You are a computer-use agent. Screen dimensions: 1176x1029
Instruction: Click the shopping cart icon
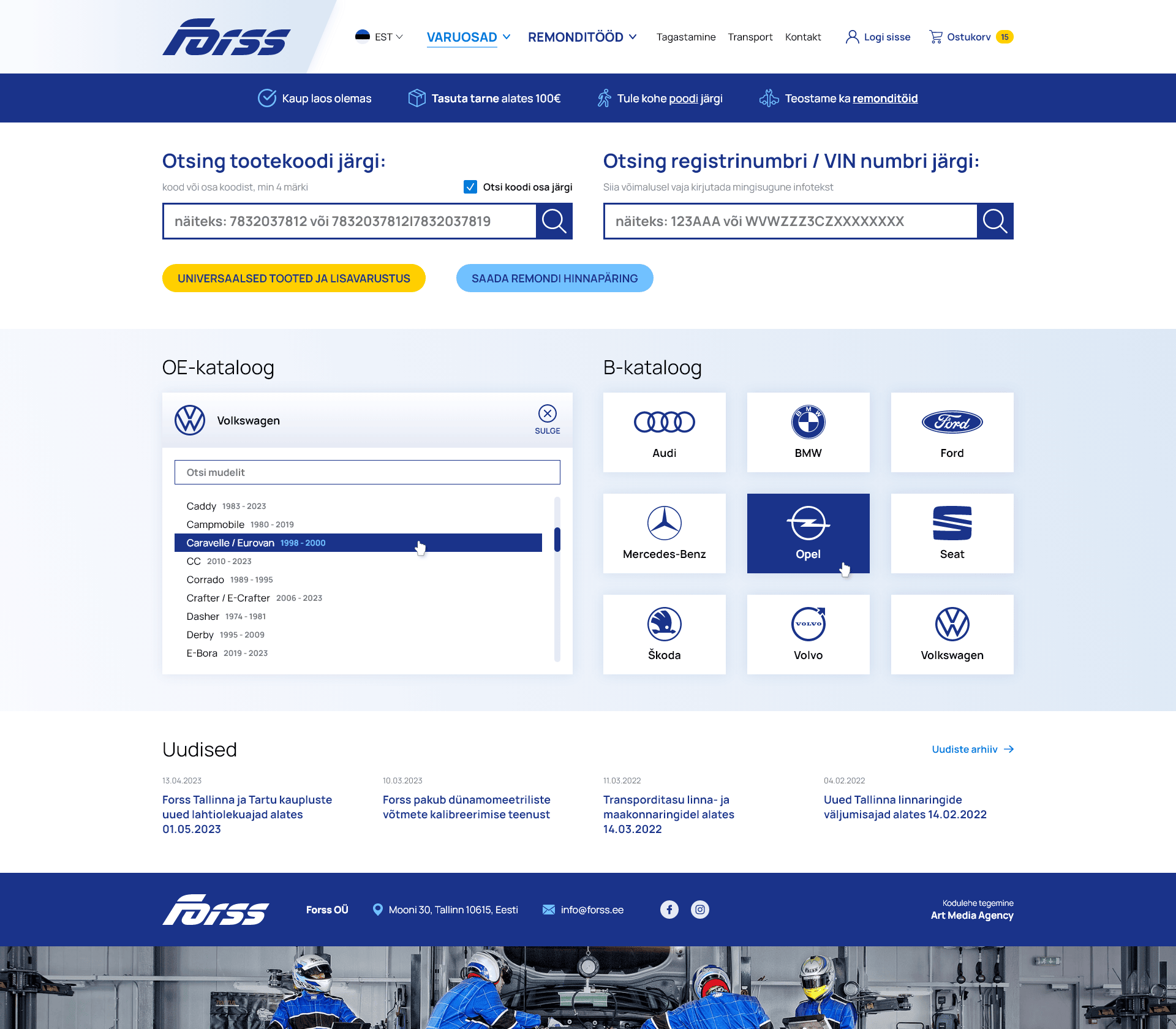tap(935, 37)
